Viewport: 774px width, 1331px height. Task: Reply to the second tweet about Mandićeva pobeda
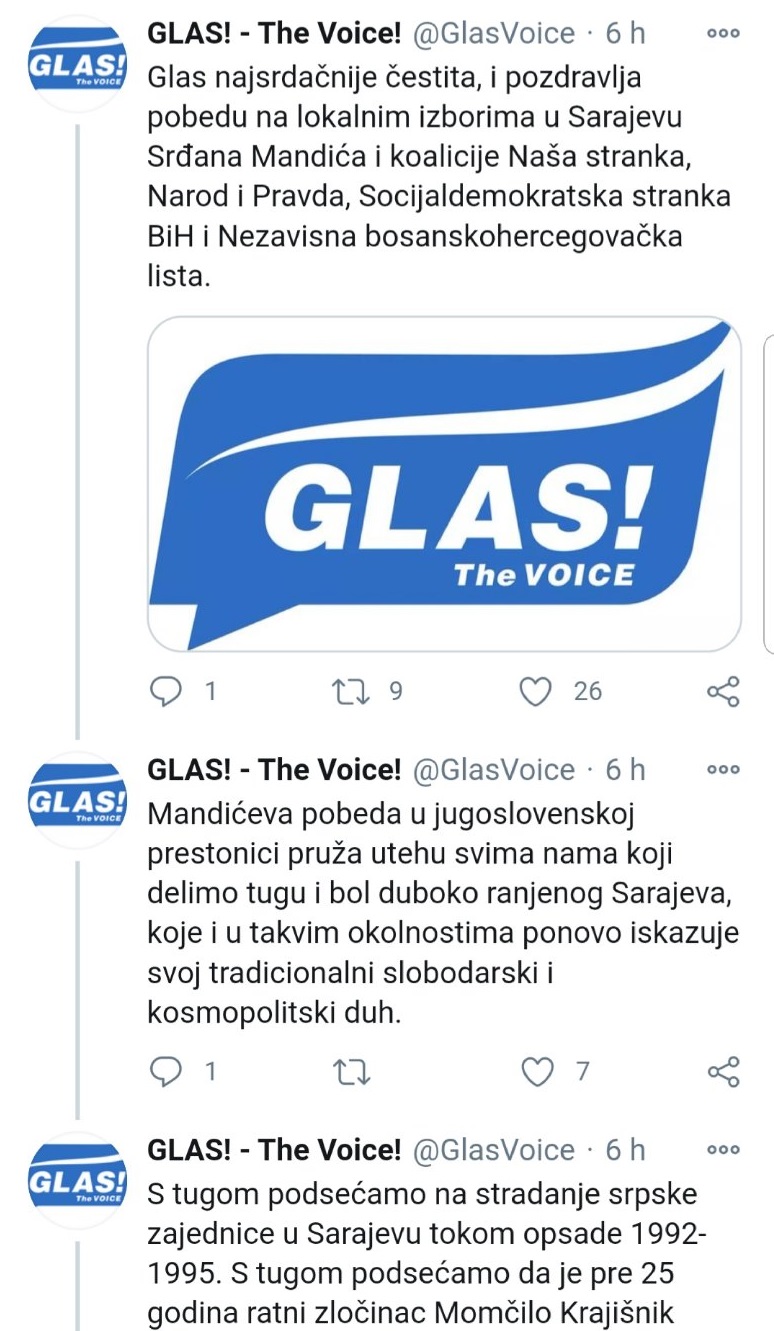[x=164, y=1072]
